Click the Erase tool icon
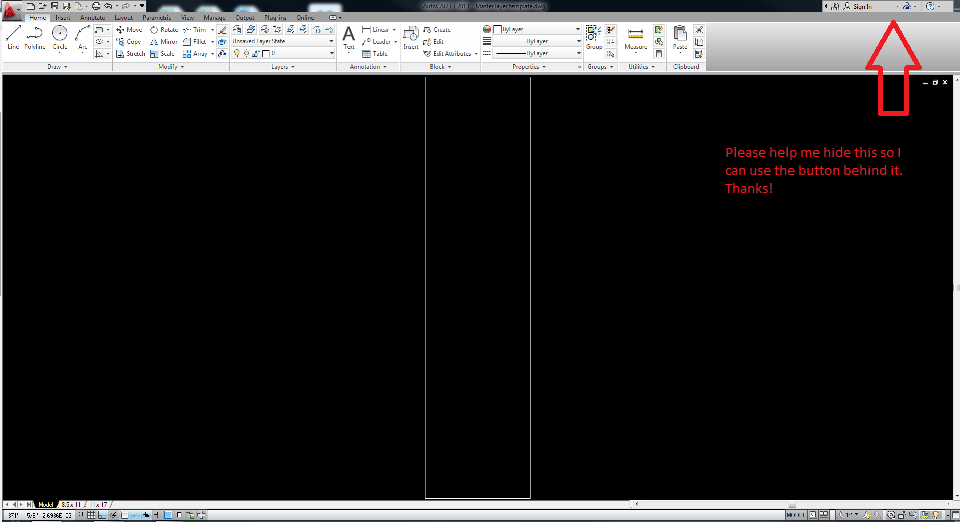 pyautogui.click(x=222, y=29)
